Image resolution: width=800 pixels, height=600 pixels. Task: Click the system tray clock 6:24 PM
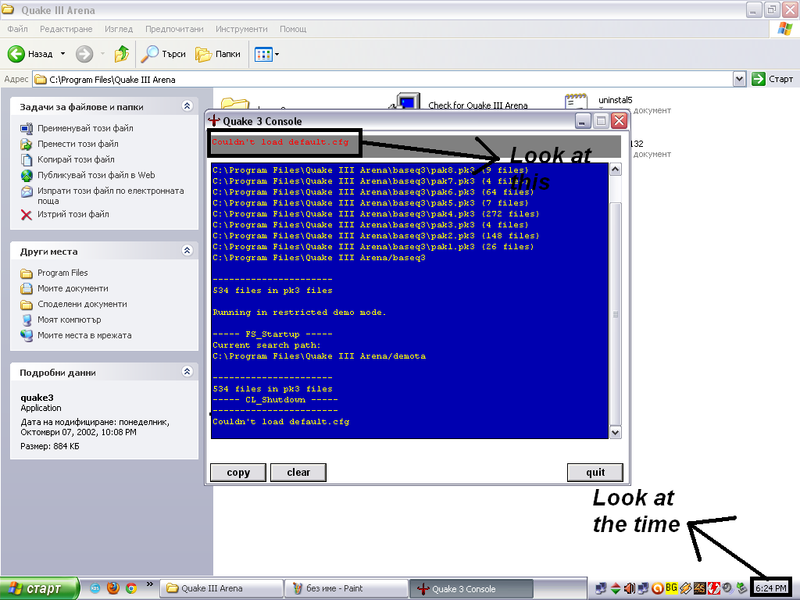pos(771,588)
